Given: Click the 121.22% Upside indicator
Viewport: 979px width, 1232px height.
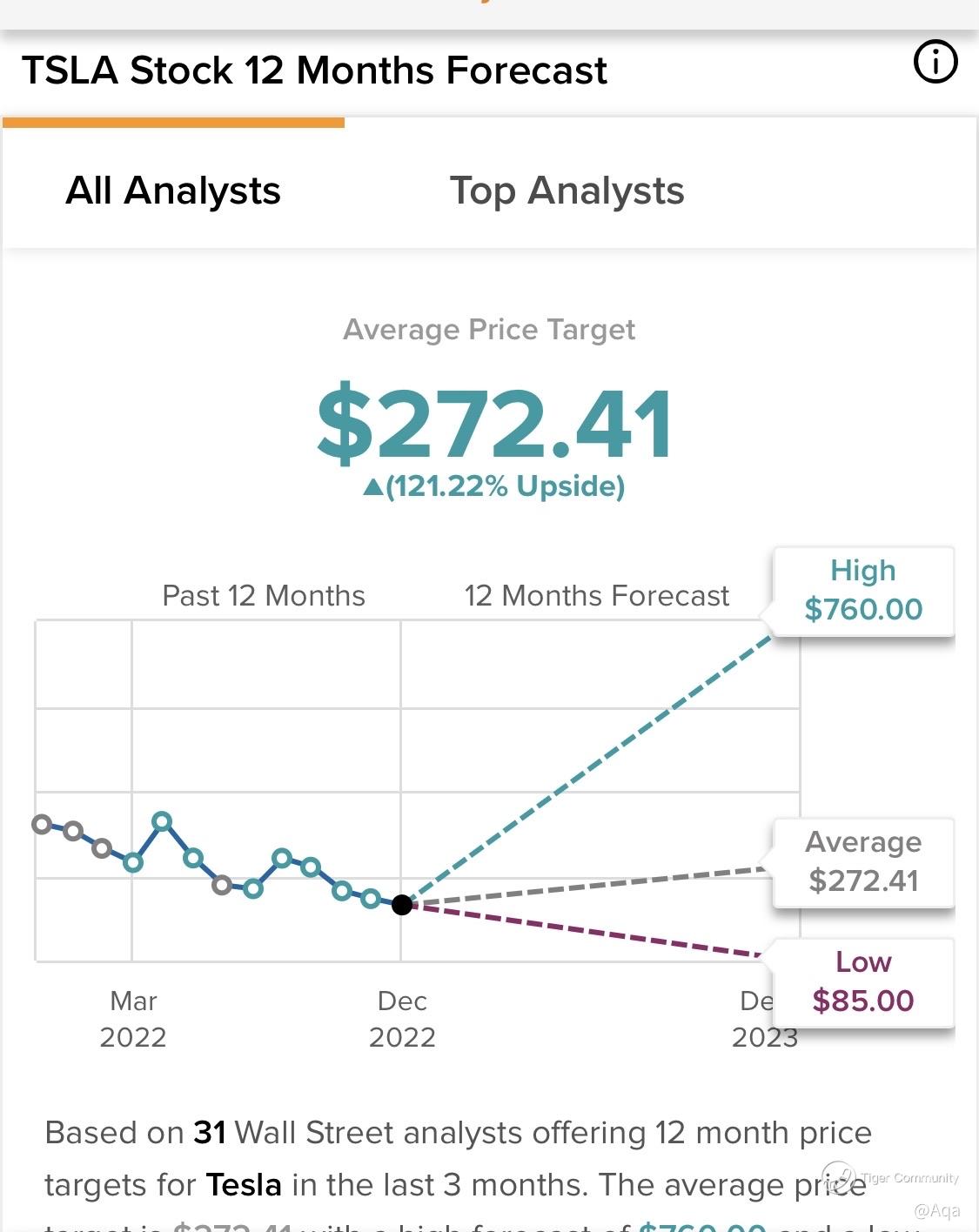Looking at the screenshot, I should pyautogui.click(x=493, y=485).
